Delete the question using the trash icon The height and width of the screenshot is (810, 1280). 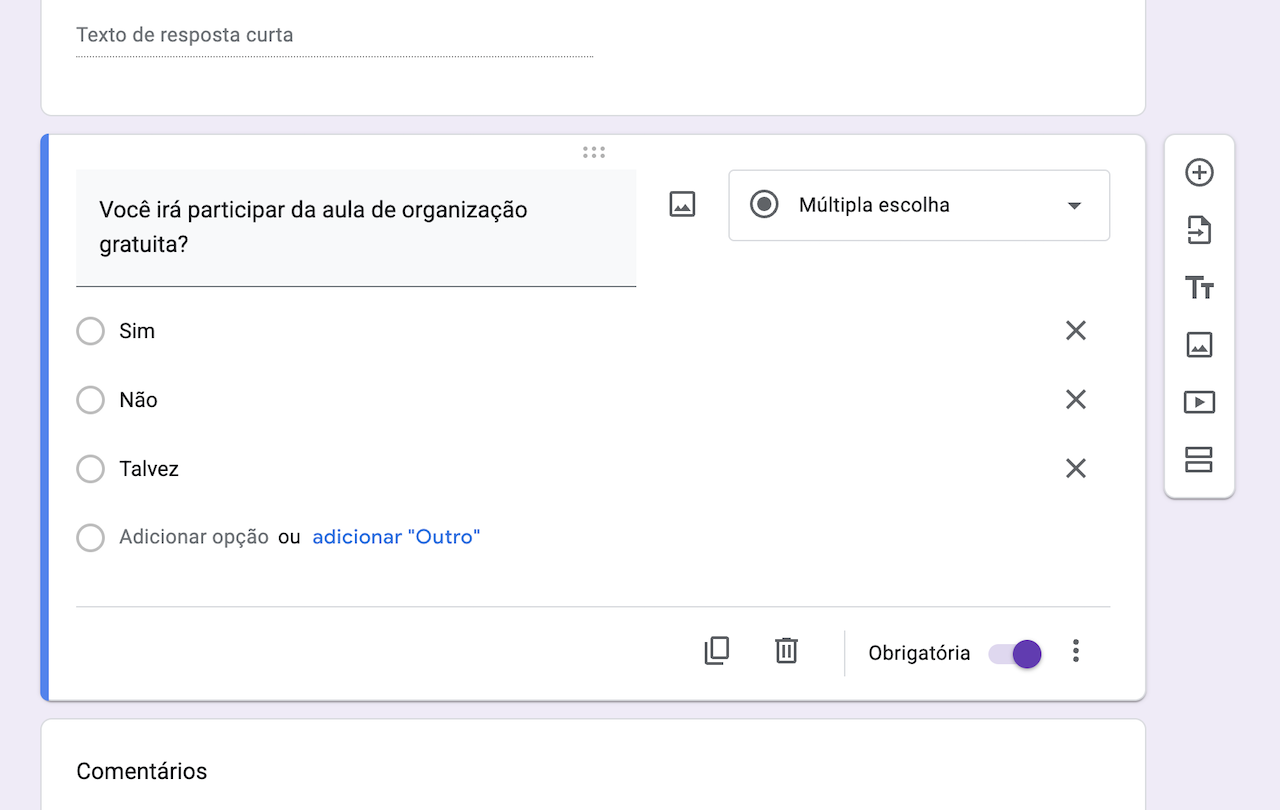coord(786,651)
